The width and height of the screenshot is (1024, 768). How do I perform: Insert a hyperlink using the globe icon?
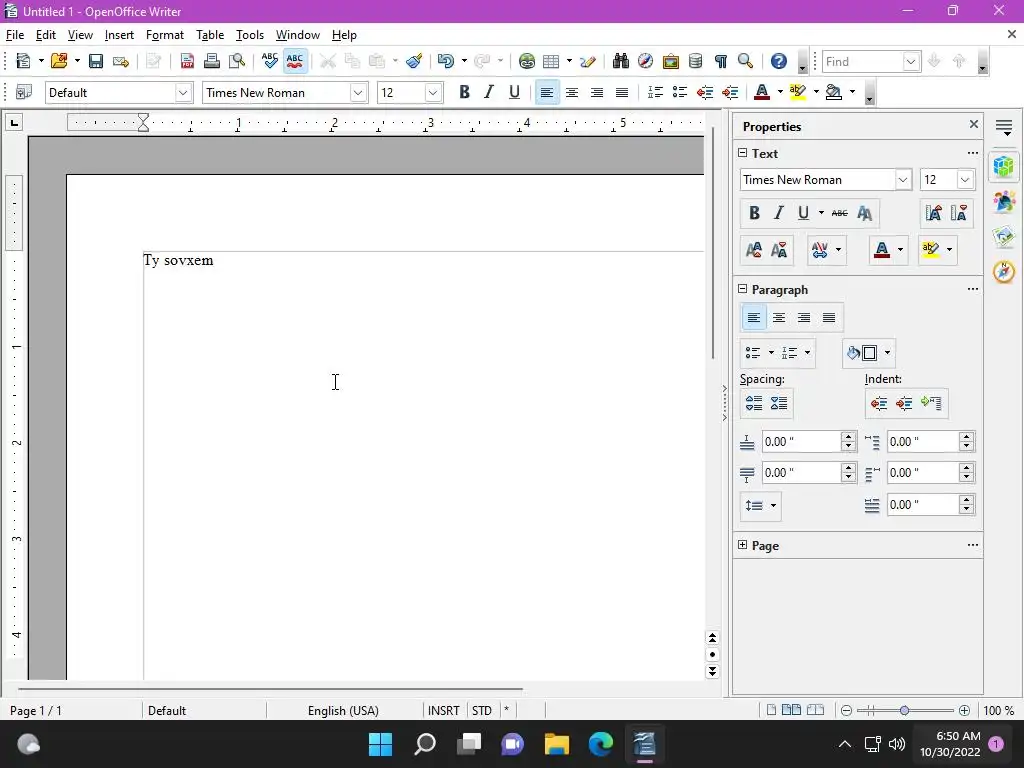[526, 61]
